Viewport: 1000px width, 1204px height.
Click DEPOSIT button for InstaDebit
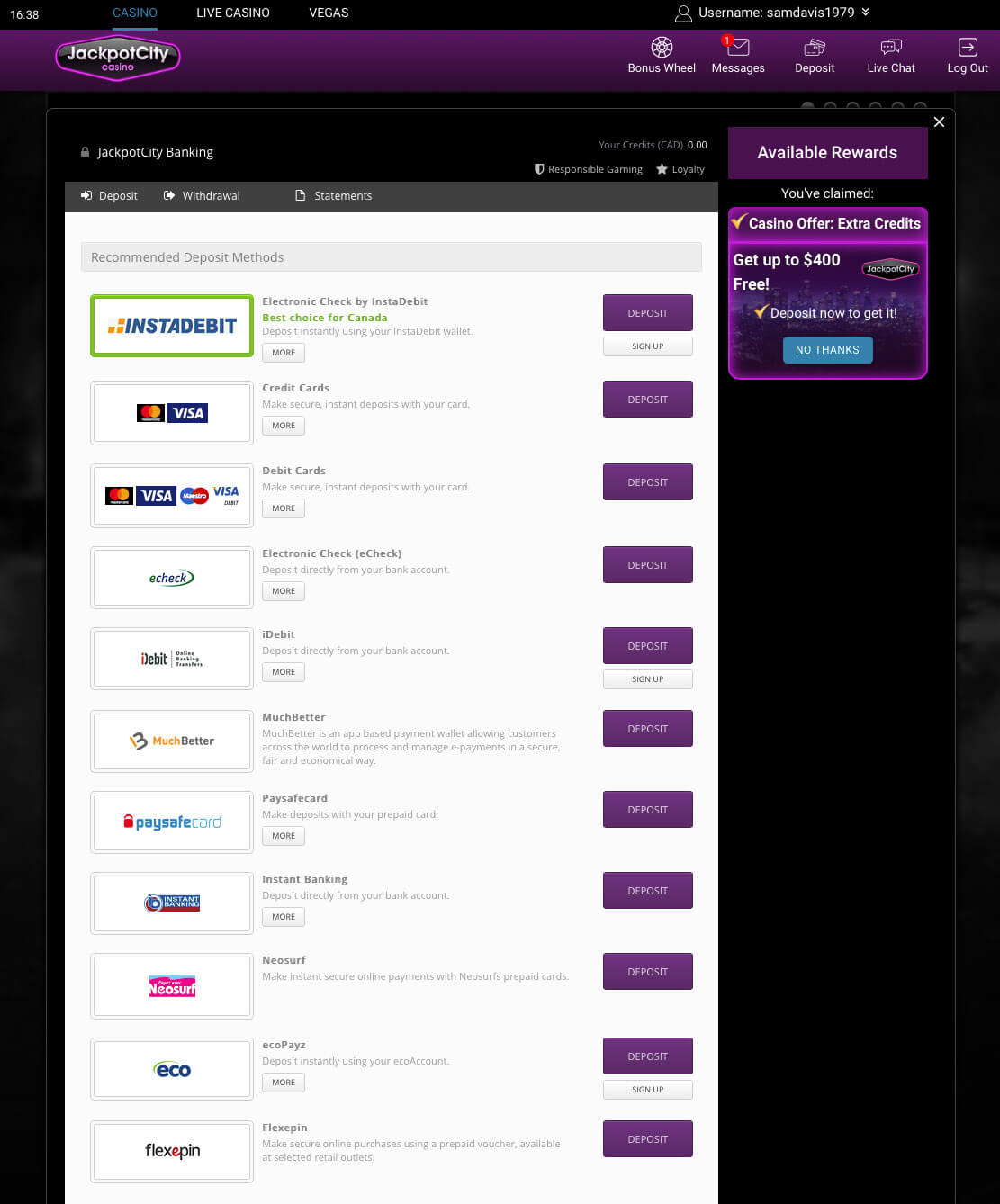click(648, 313)
